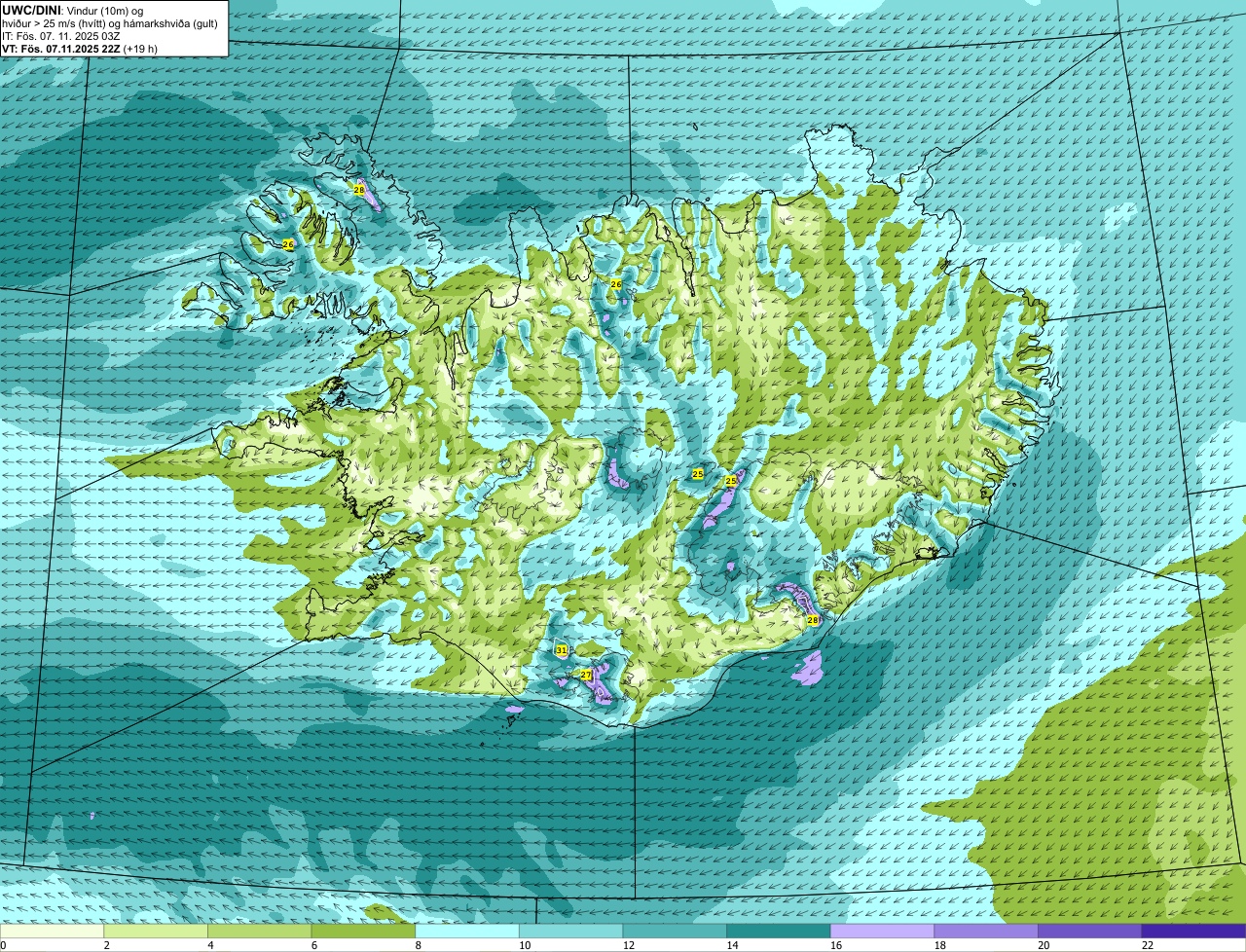The width and height of the screenshot is (1246, 952).
Task: Select the 18–20 purple color swatch
Action: [986, 931]
